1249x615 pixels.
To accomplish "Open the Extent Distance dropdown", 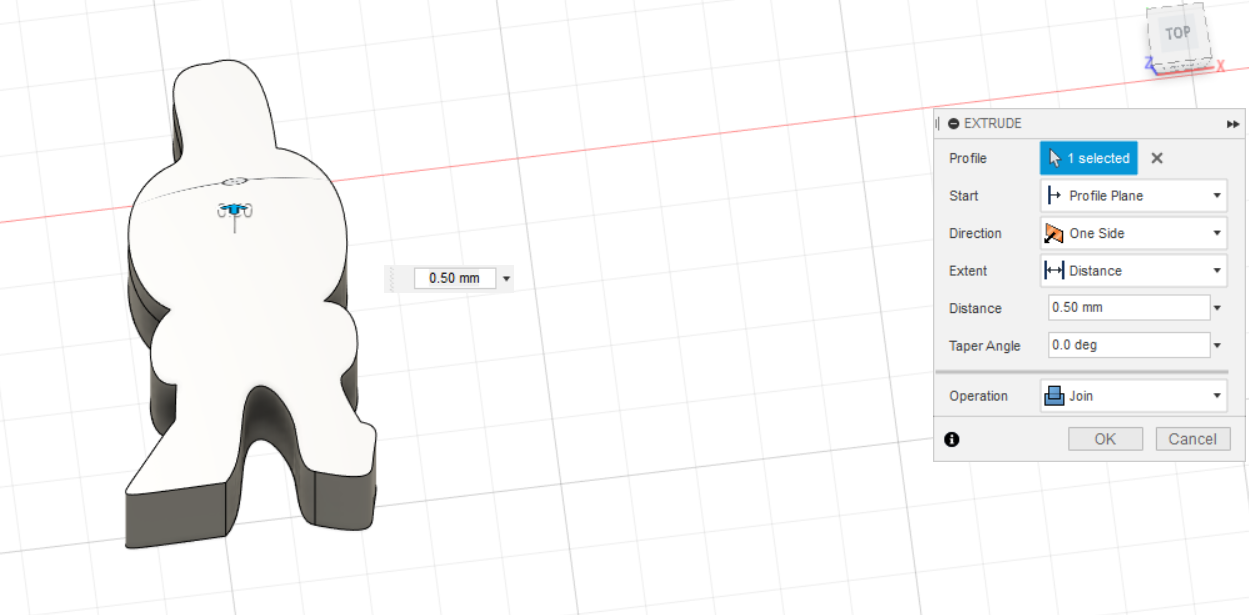I will click(x=1134, y=271).
